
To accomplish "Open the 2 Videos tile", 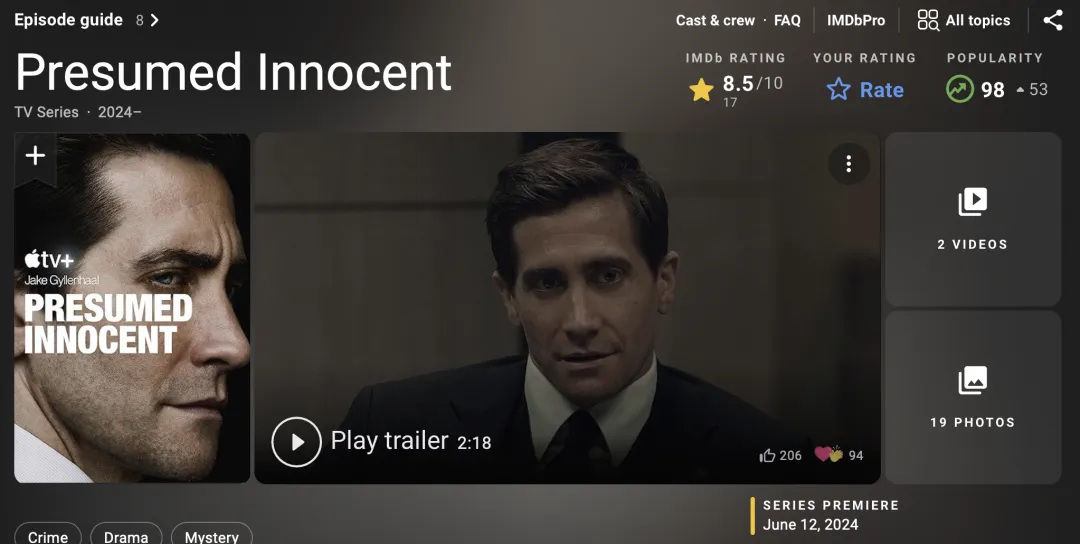I will pos(973,219).
